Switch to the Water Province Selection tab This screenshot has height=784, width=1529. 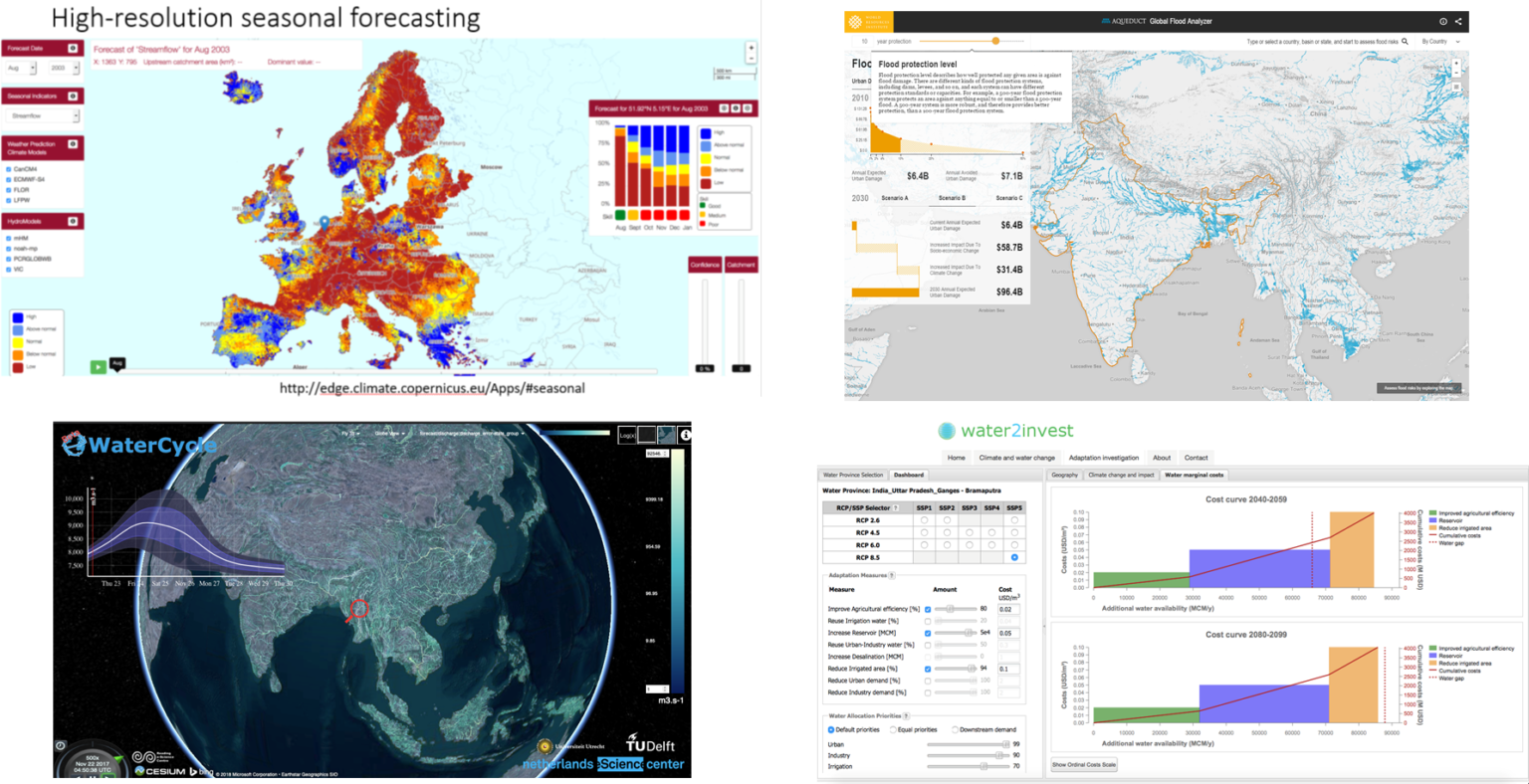(854, 475)
